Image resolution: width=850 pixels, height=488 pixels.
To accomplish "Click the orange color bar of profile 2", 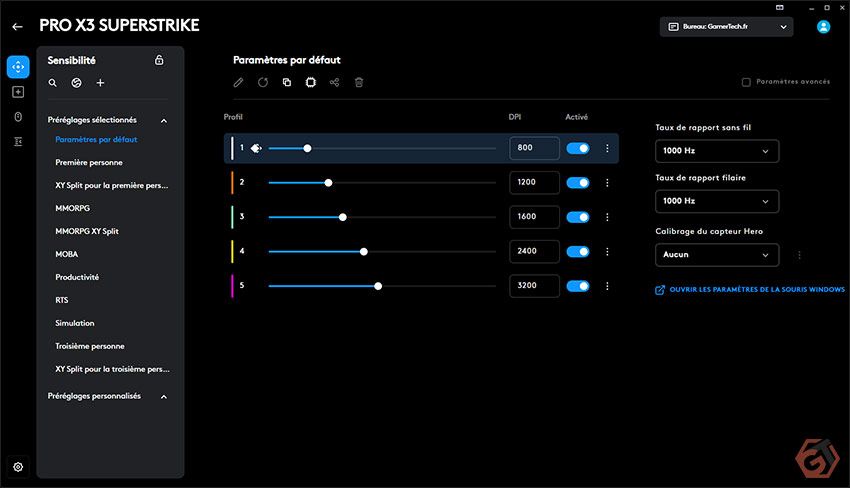I will [x=232, y=183].
